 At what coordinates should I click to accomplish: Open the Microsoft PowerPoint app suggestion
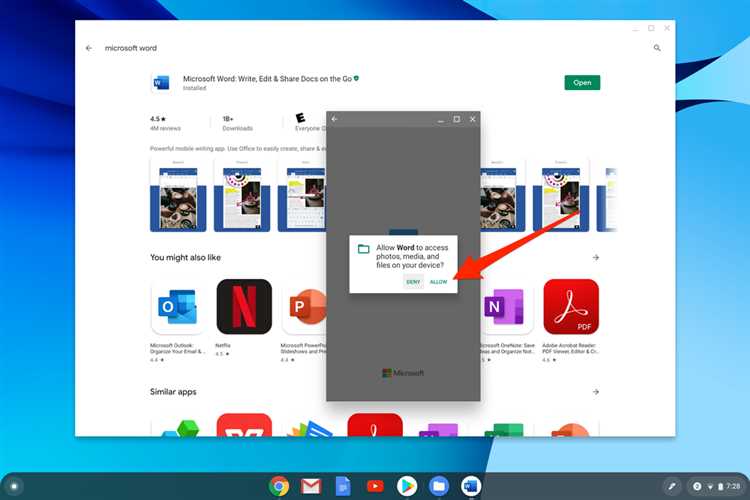(x=304, y=306)
